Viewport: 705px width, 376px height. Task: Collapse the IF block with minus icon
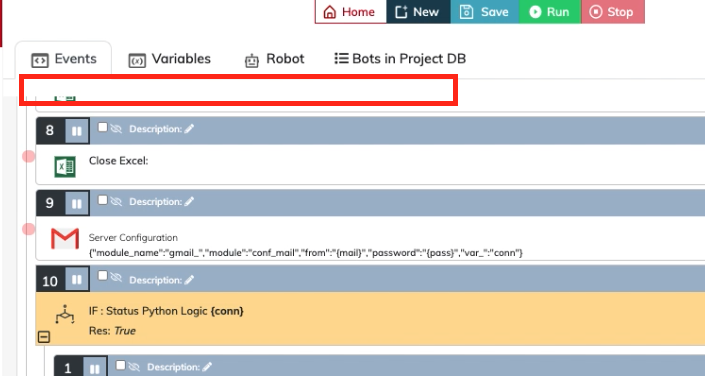[44, 336]
